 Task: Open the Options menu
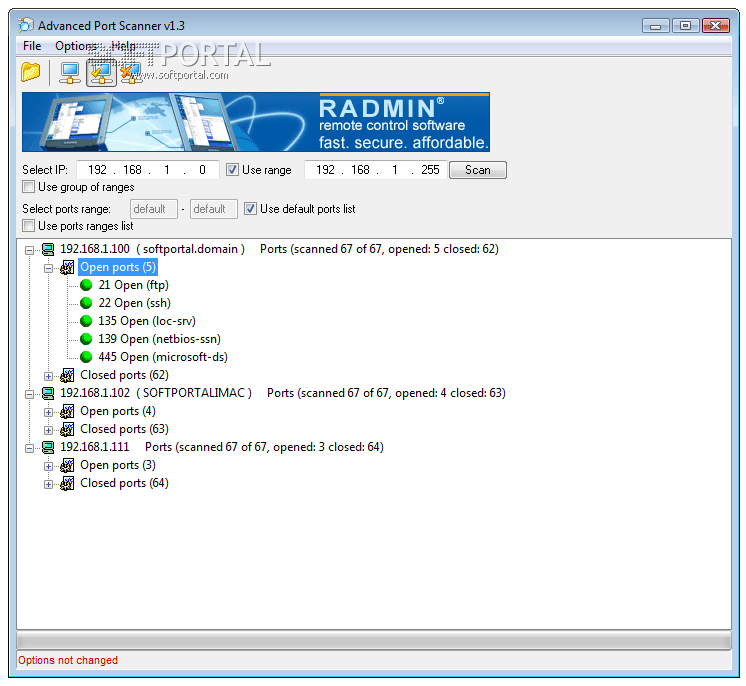click(76, 46)
